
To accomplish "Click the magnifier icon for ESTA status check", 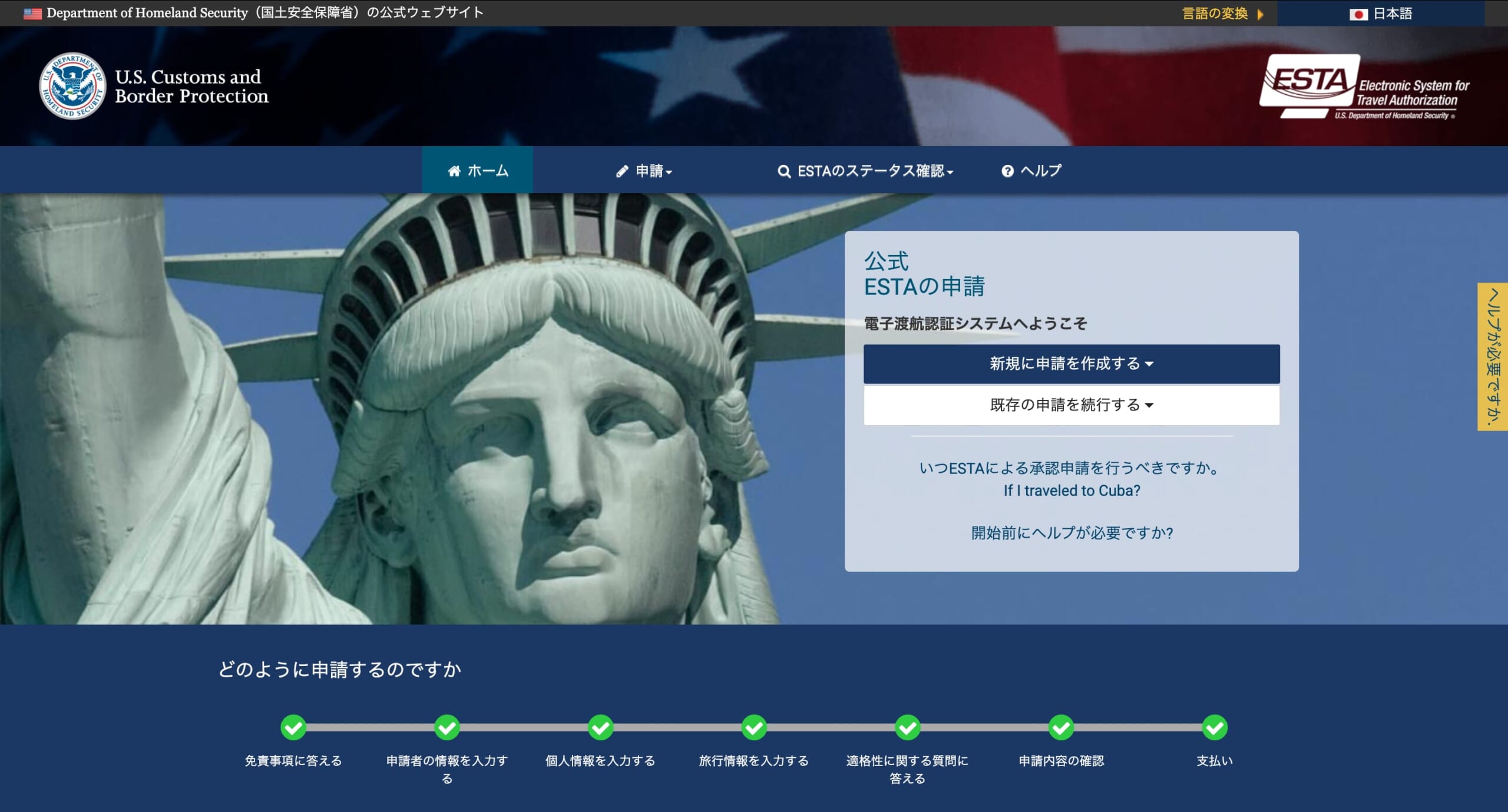I will point(783,171).
